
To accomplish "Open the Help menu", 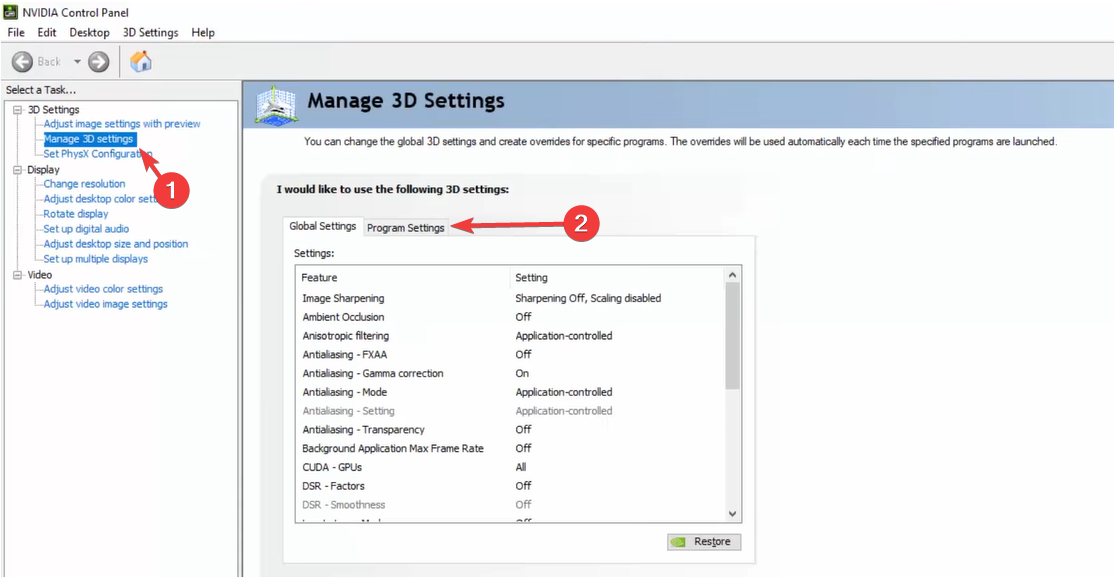I will click(x=202, y=33).
